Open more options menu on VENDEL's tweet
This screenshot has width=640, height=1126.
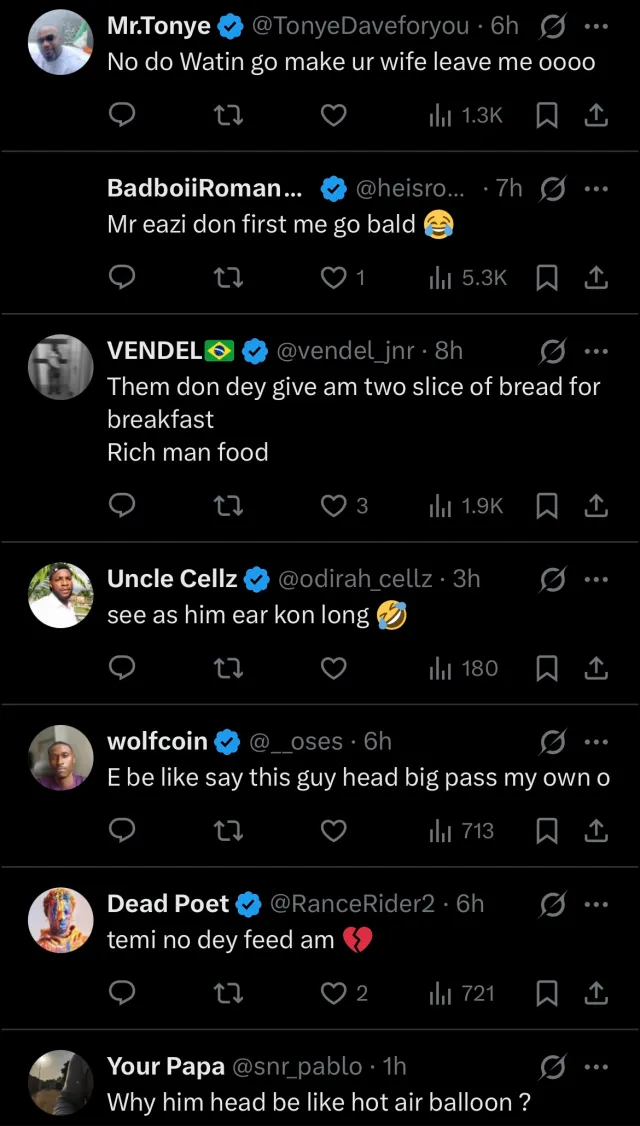point(596,351)
